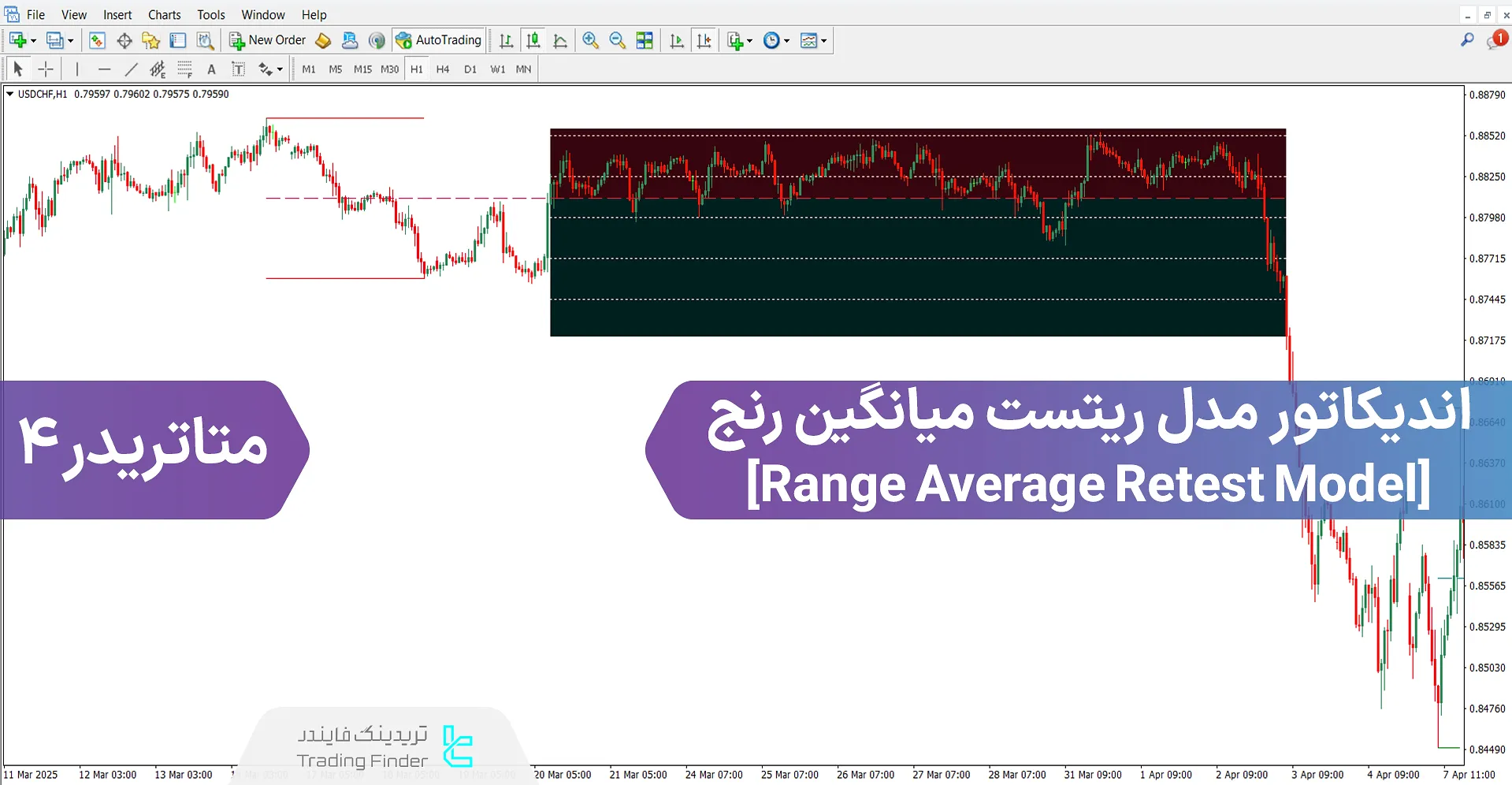Switch chart to candlestick display

click(x=533, y=40)
